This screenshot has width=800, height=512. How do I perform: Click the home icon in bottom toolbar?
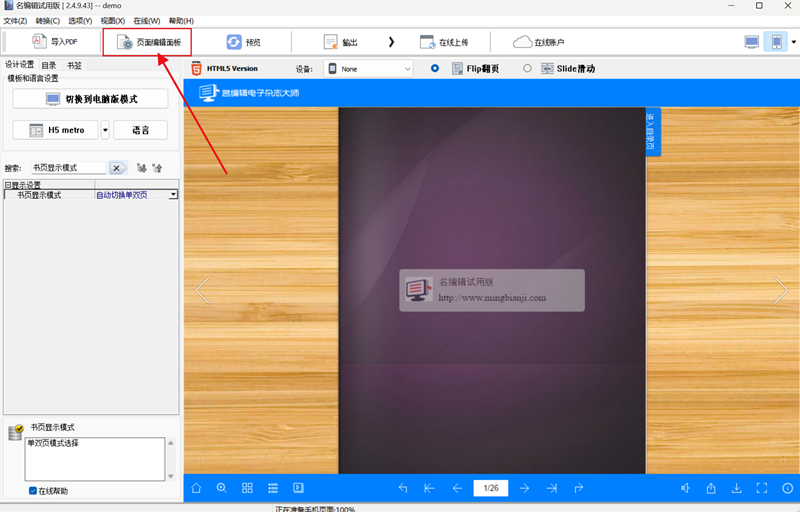[196, 488]
